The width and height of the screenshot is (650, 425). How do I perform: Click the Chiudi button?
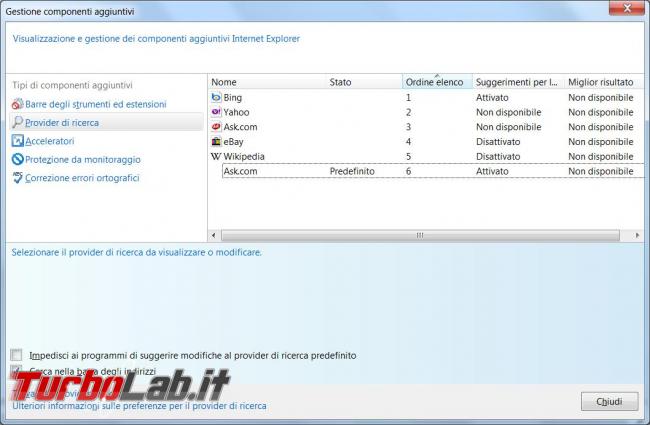point(609,401)
